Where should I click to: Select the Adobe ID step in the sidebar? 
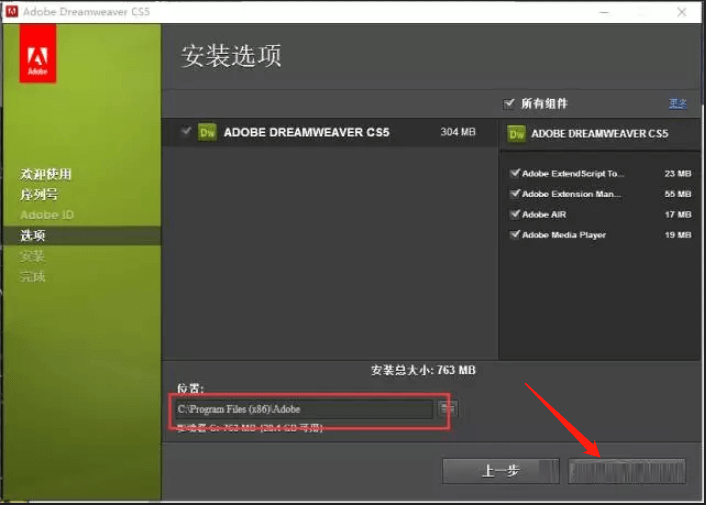coord(47,215)
